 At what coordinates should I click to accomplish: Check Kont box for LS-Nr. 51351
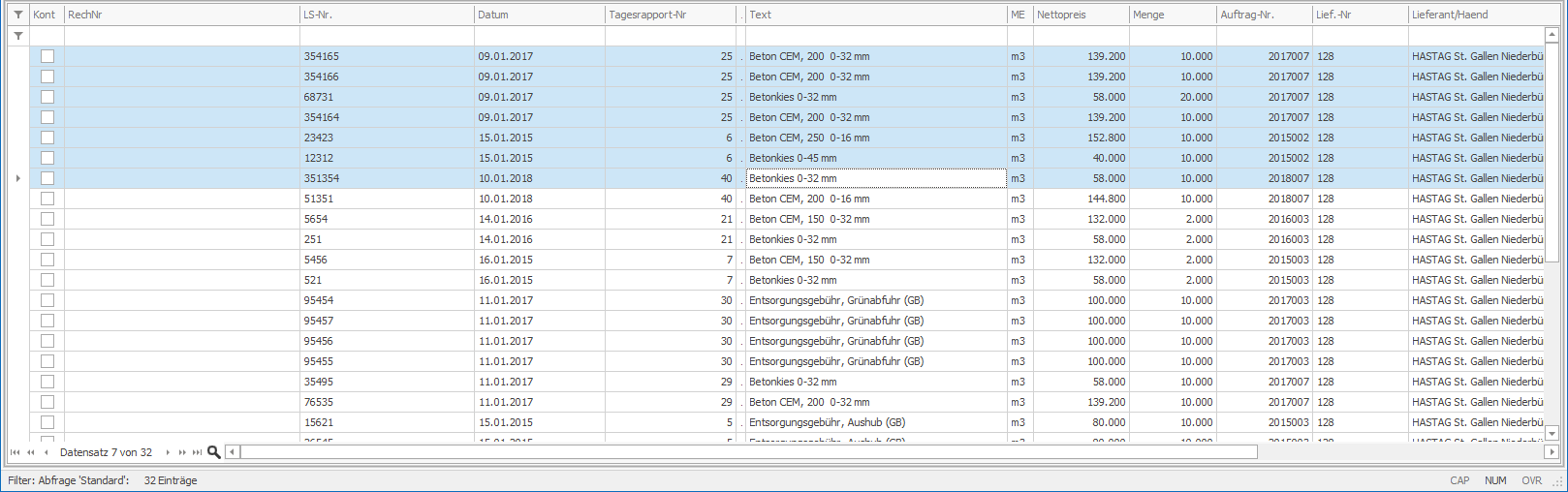(x=47, y=199)
